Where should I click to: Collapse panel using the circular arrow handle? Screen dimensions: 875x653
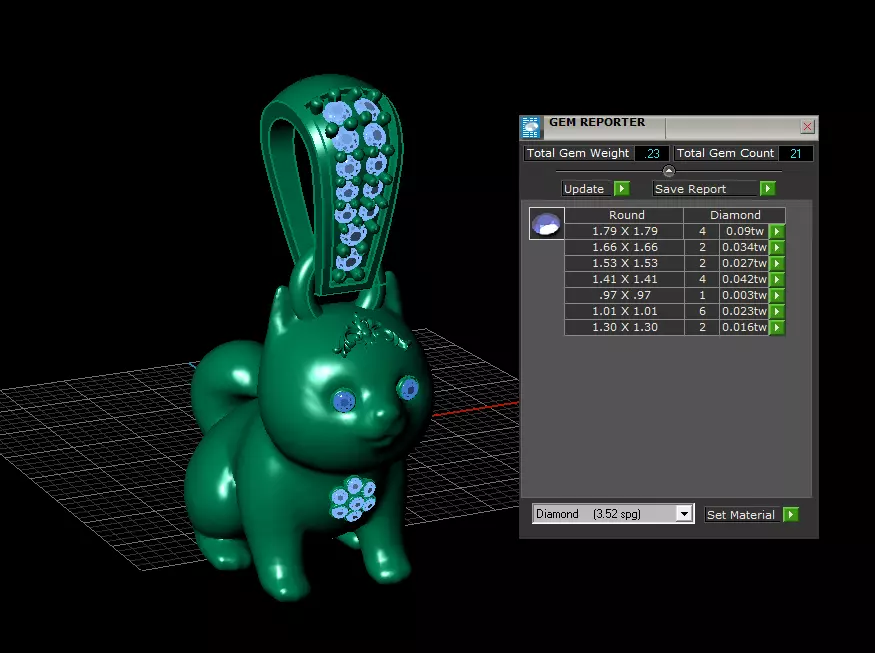click(x=669, y=171)
